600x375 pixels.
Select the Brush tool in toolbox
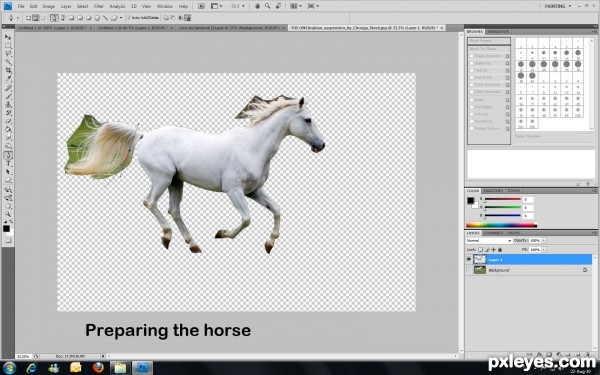tap(8, 96)
